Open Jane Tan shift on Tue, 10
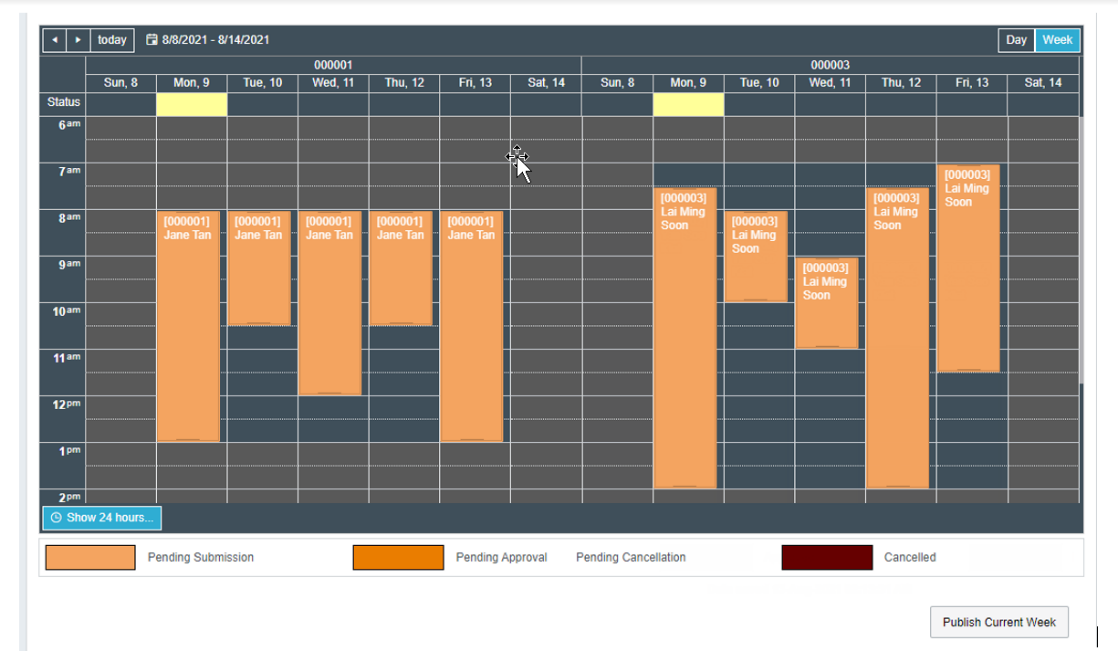 tap(259, 268)
